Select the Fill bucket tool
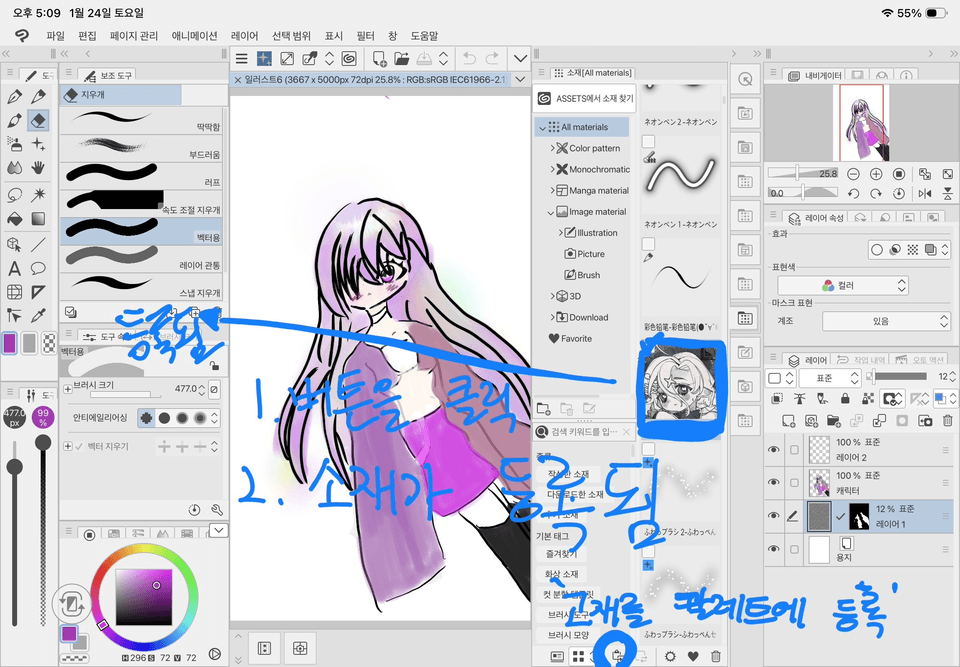This screenshot has width=960, height=667. pyautogui.click(x=15, y=219)
